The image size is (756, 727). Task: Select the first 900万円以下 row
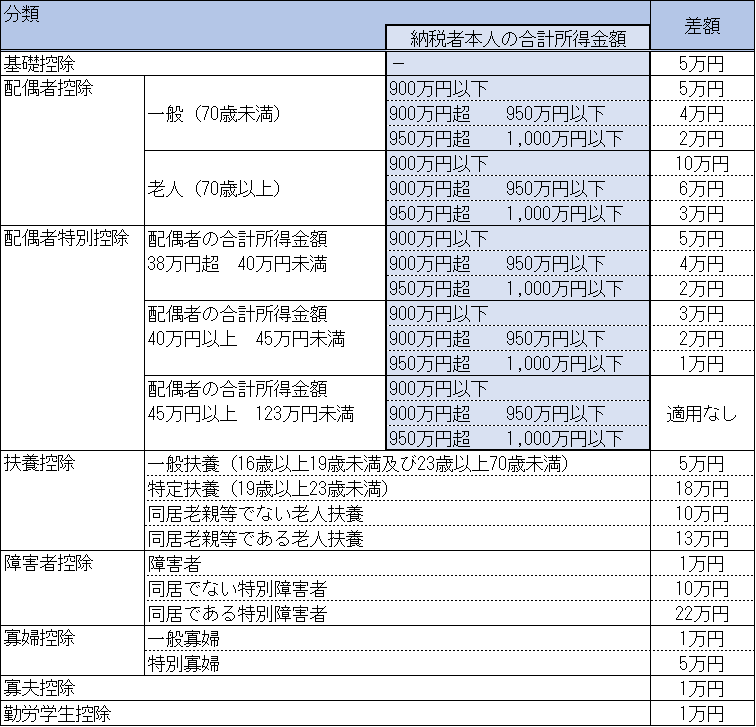click(x=517, y=88)
